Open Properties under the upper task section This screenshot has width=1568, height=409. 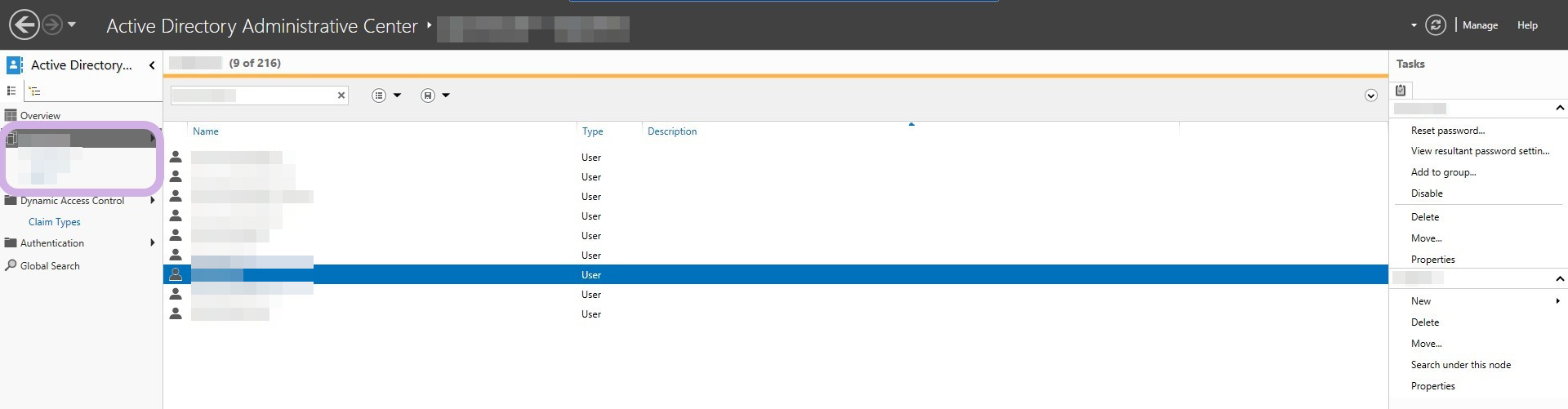1432,260
